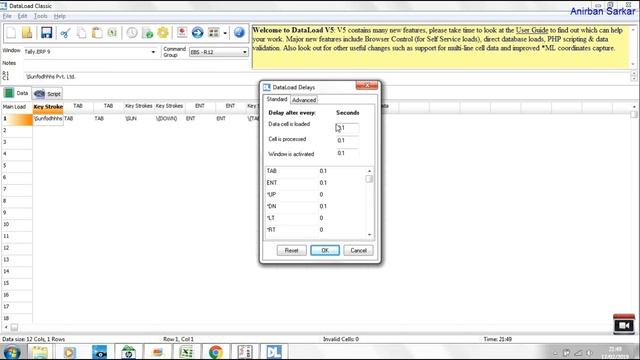Viewport: 640px width, 360px height.
Task: Select the *LT delay row
Action: [x=315, y=218]
